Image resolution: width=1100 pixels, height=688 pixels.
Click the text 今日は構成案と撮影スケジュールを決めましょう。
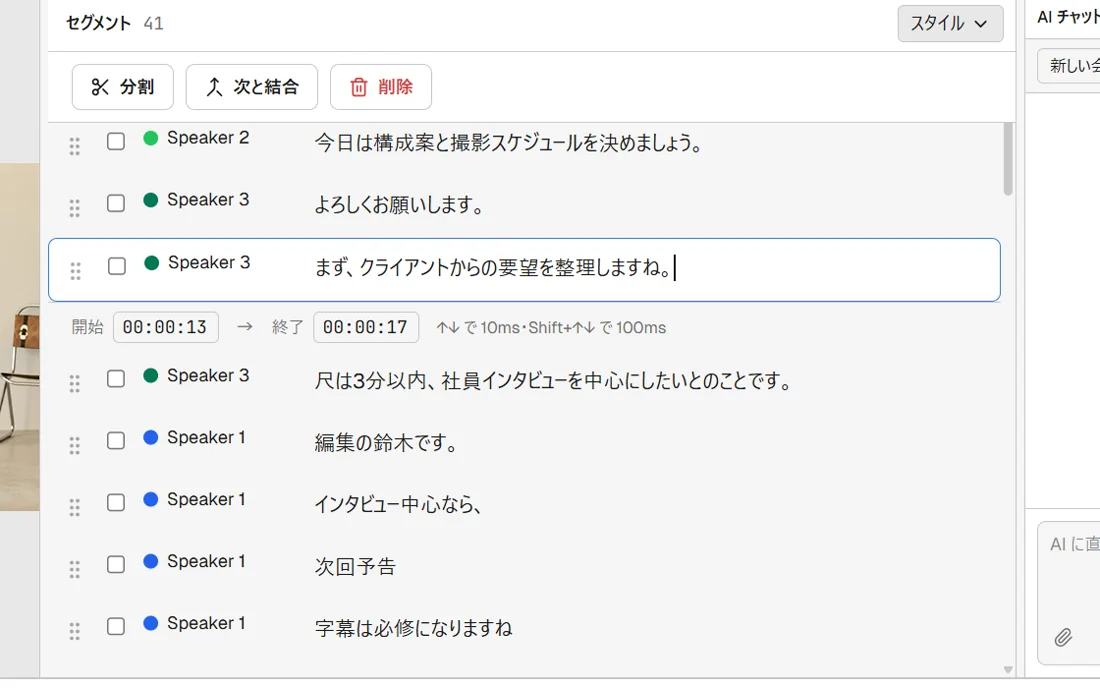point(509,143)
